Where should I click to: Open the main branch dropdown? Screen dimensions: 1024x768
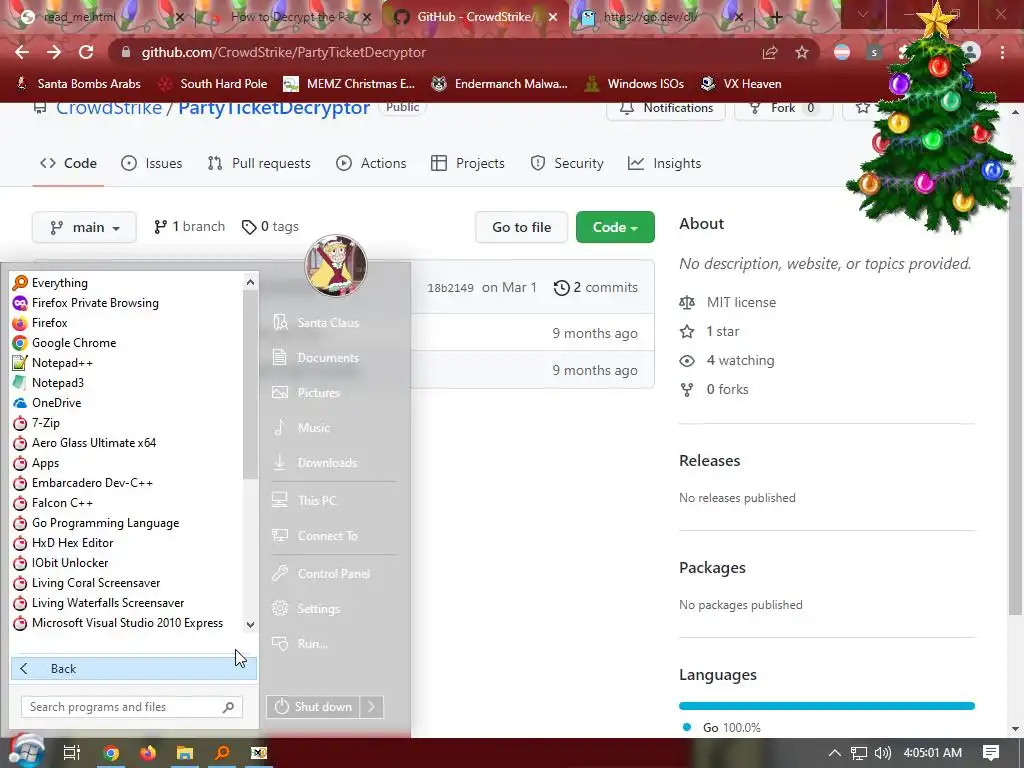tap(84, 227)
